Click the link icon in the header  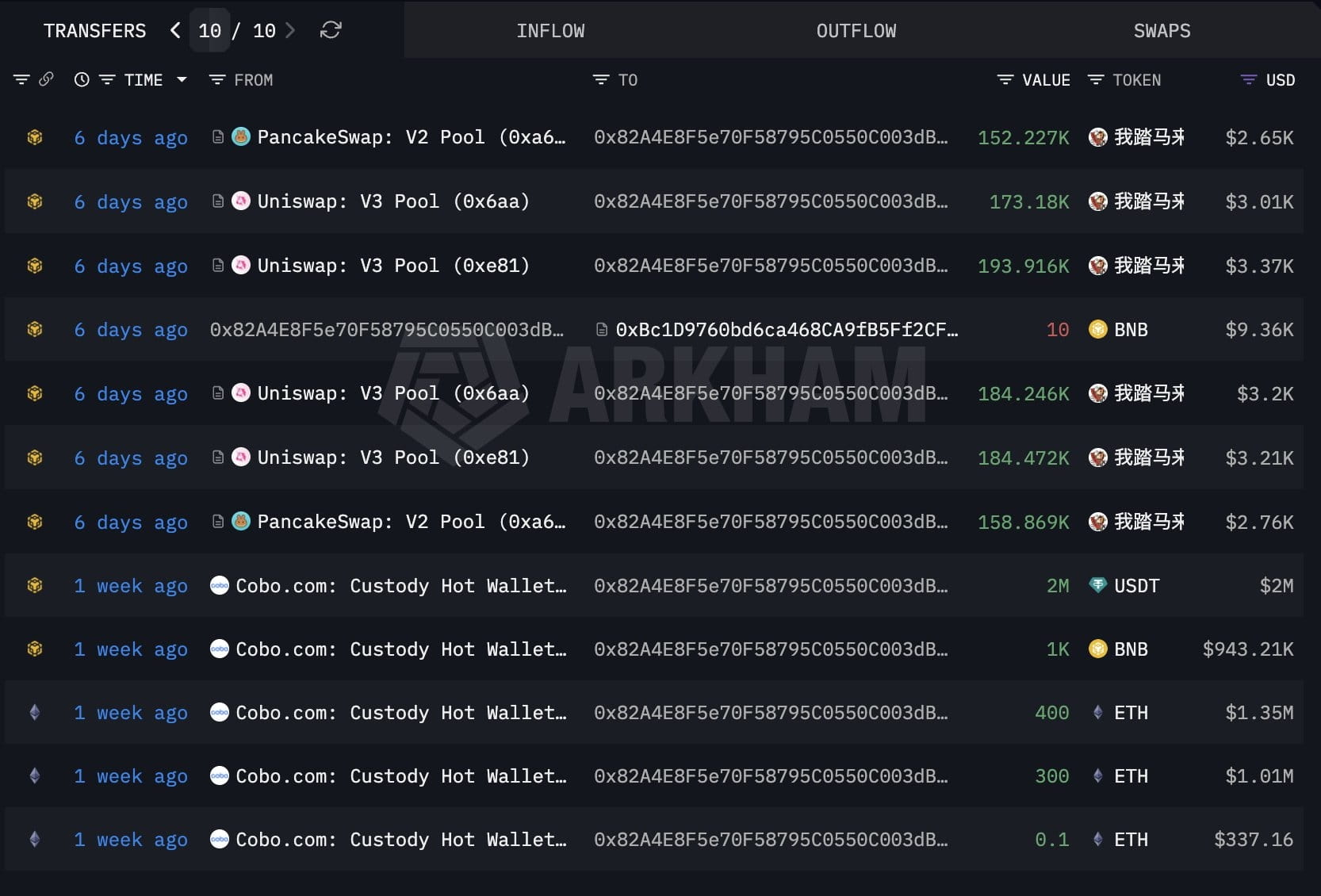(x=46, y=79)
